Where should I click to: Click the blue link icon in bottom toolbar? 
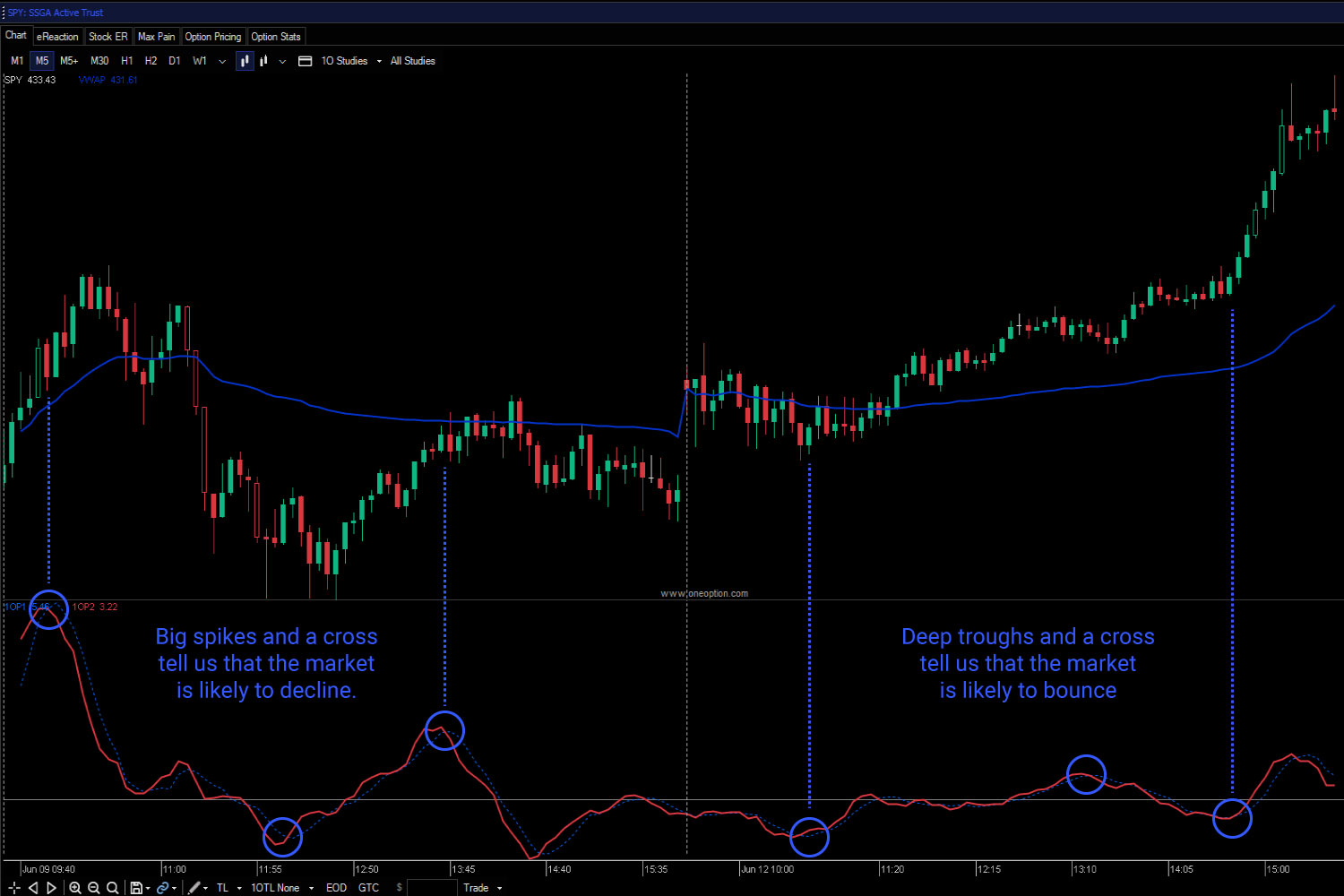(163, 887)
